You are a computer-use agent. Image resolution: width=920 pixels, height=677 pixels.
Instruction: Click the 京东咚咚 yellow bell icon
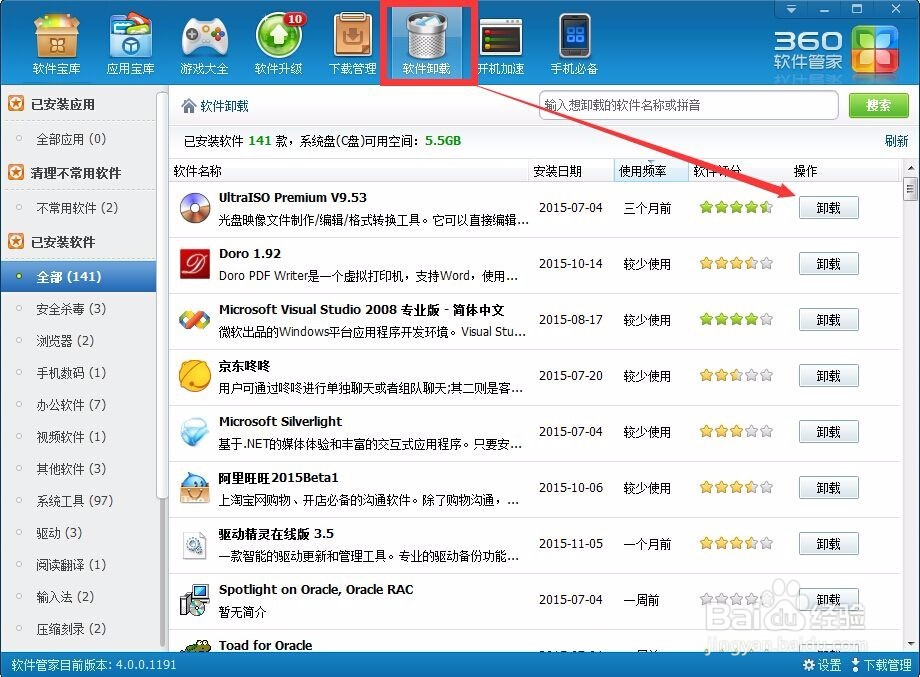point(195,376)
